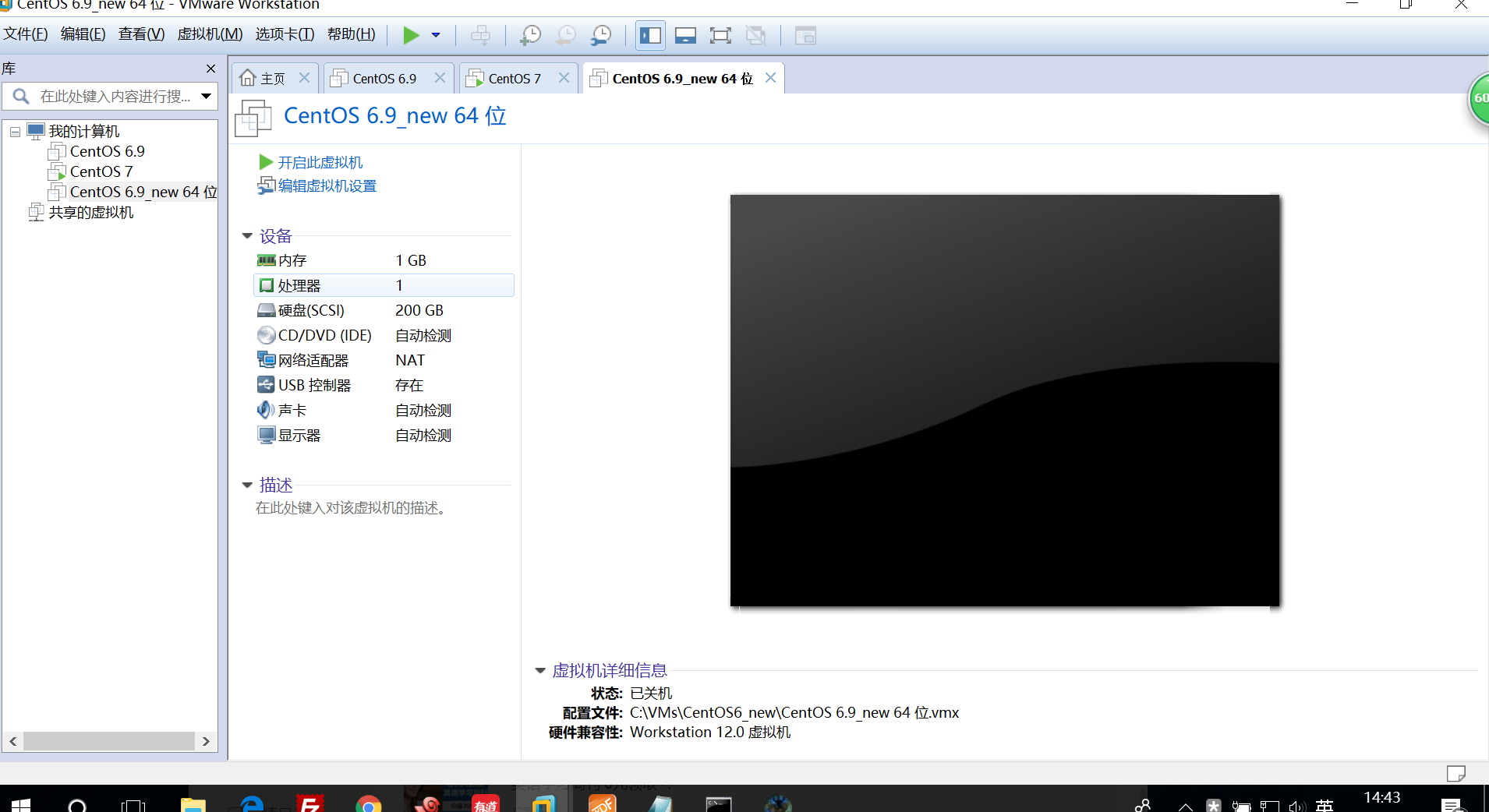The image size is (1489, 812).
Task: Click the console view toolbar icon
Action: pos(805,35)
